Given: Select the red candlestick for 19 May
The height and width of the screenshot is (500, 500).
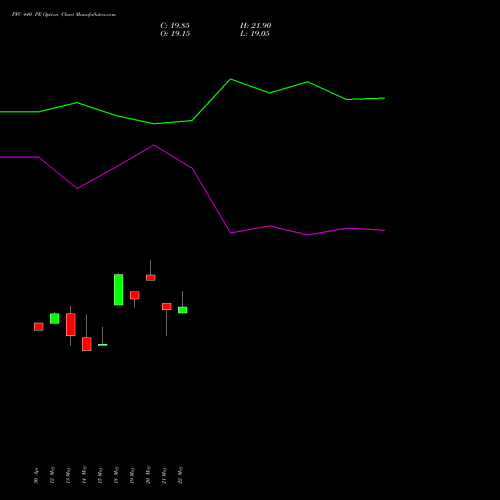Looking at the screenshot, I should tap(135, 295).
